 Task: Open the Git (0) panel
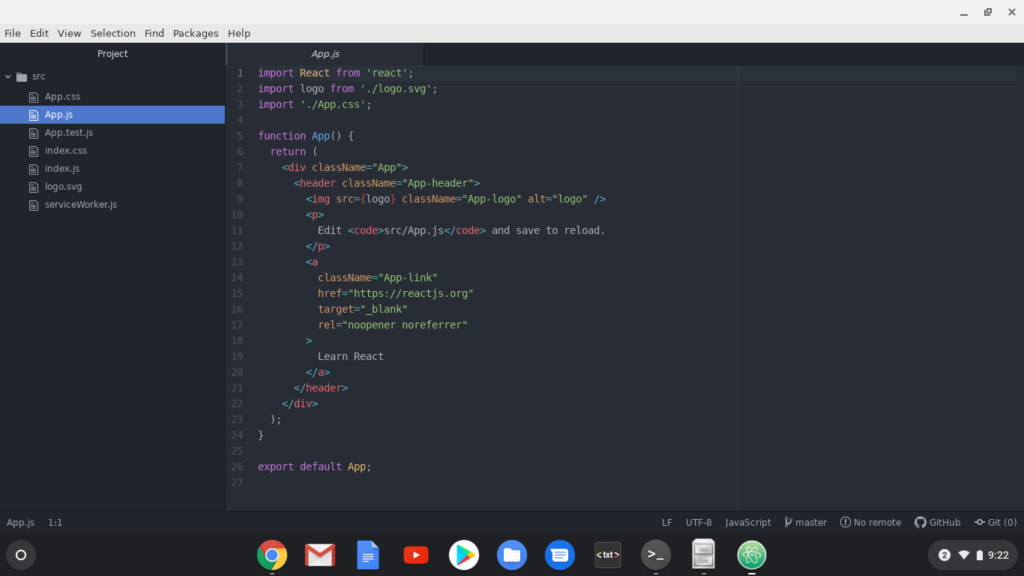tap(996, 522)
